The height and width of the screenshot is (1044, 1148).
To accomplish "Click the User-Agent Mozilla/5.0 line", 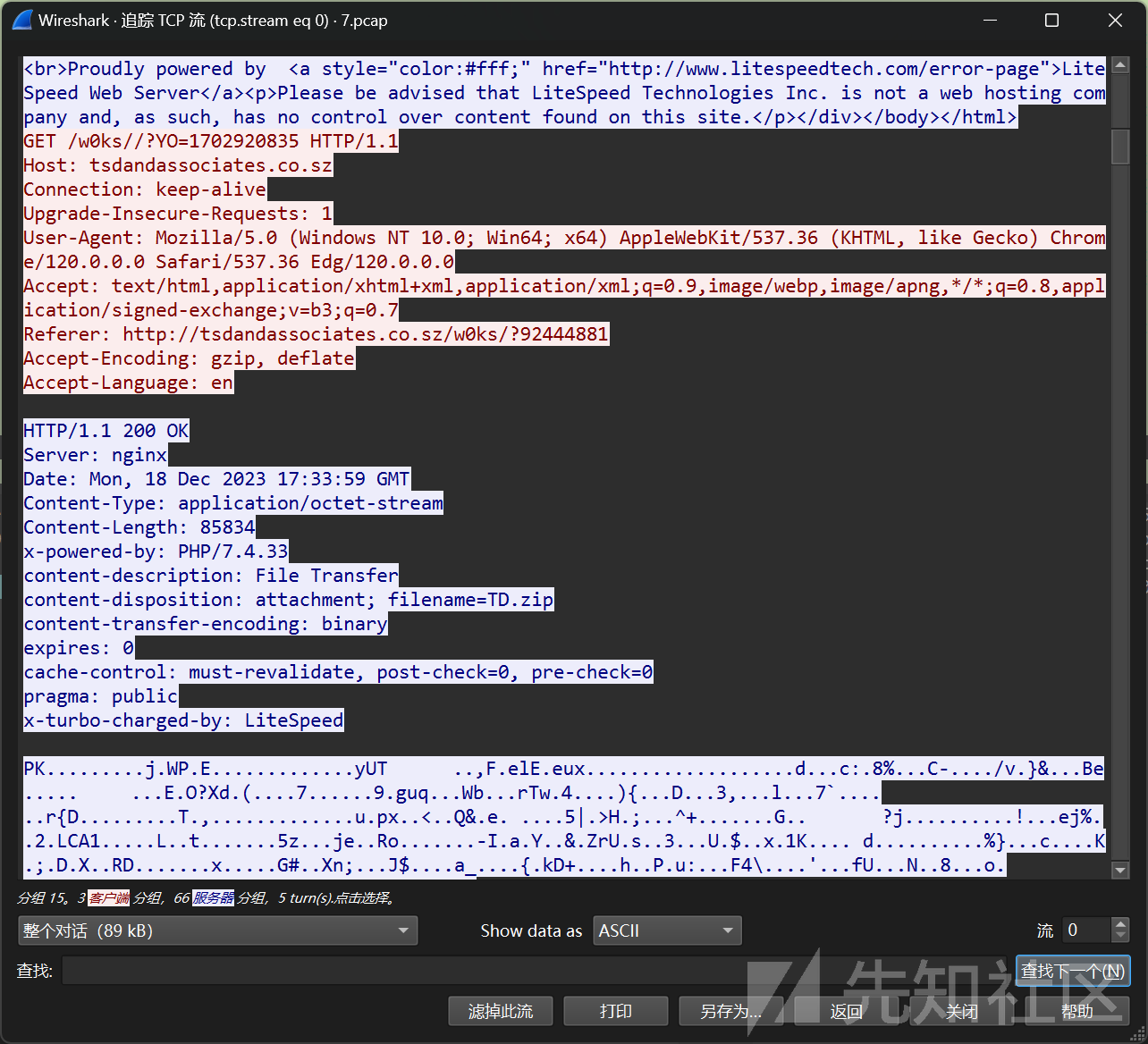I will pyautogui.click(x=564, y=238).
